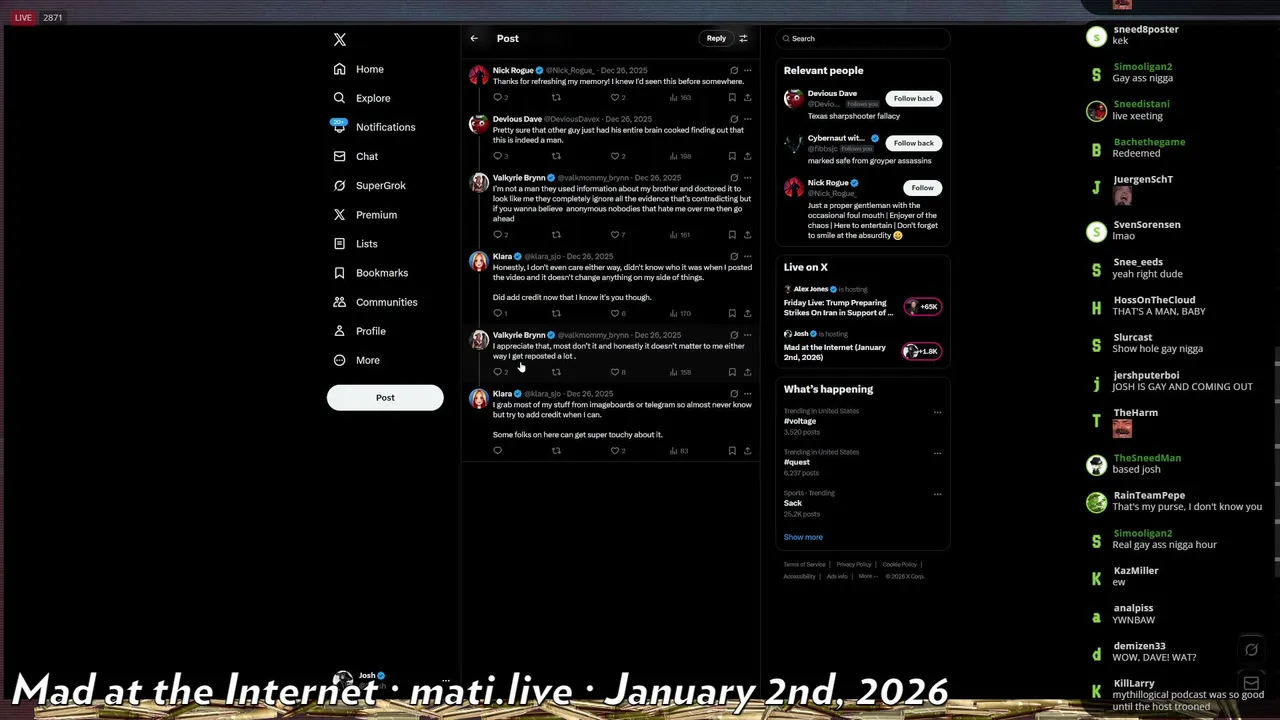Repost Valkyrie Brynn's 'I'm not a man' post
The width and height of the screenshot is (1280, 720).
tap(556, 235)
